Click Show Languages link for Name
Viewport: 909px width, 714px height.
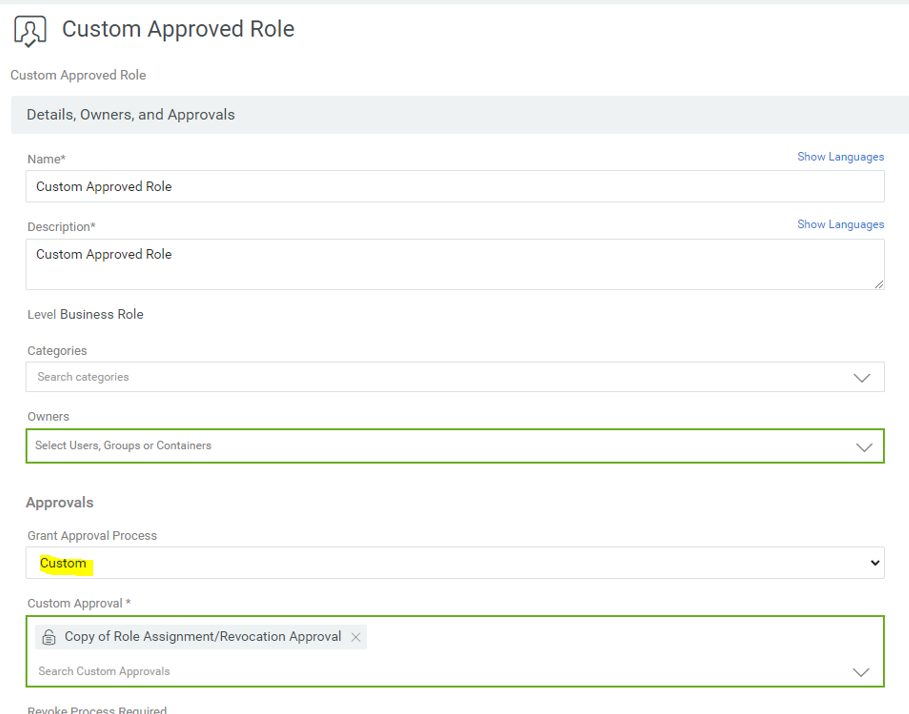[x=840, y=157]
